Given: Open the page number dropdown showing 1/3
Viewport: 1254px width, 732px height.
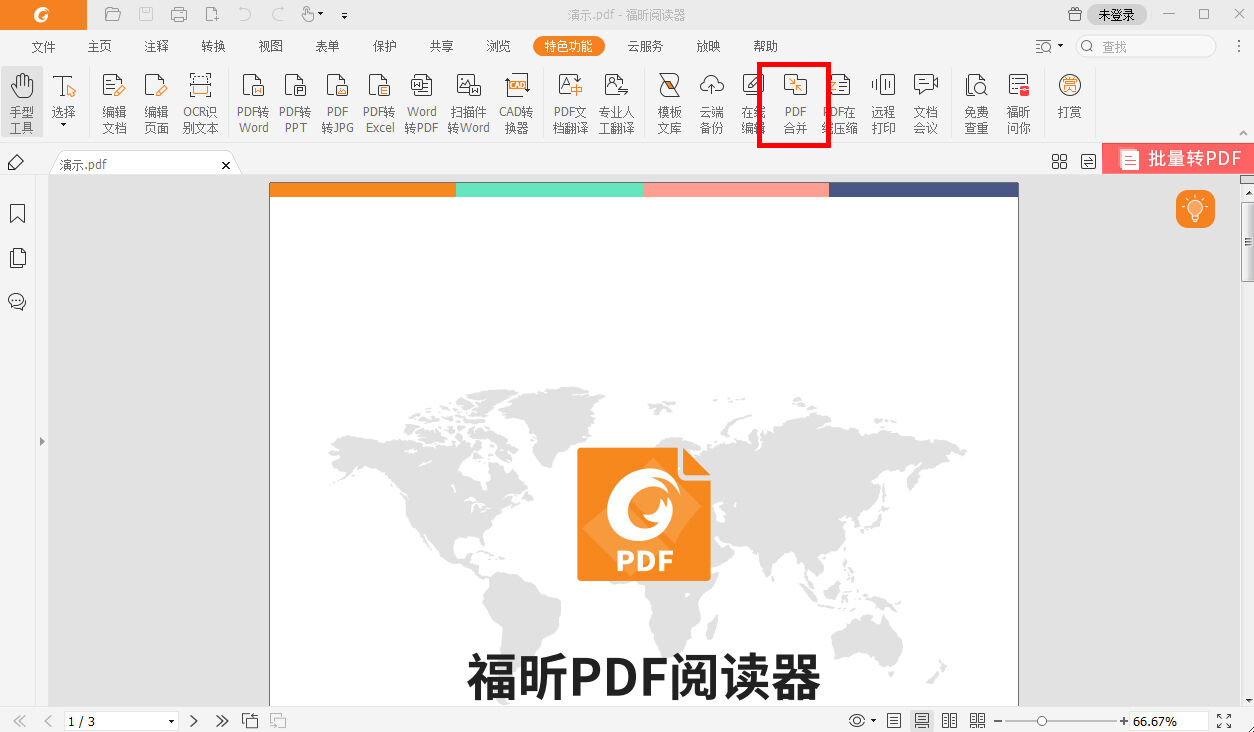Looking at the screenshot, I should coord(170,720).
